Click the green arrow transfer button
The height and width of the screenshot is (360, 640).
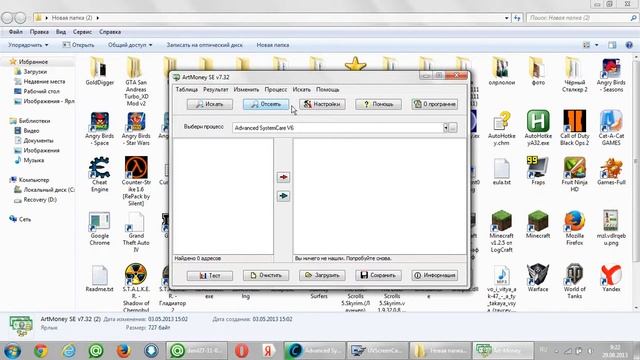(x=283, y=196)
